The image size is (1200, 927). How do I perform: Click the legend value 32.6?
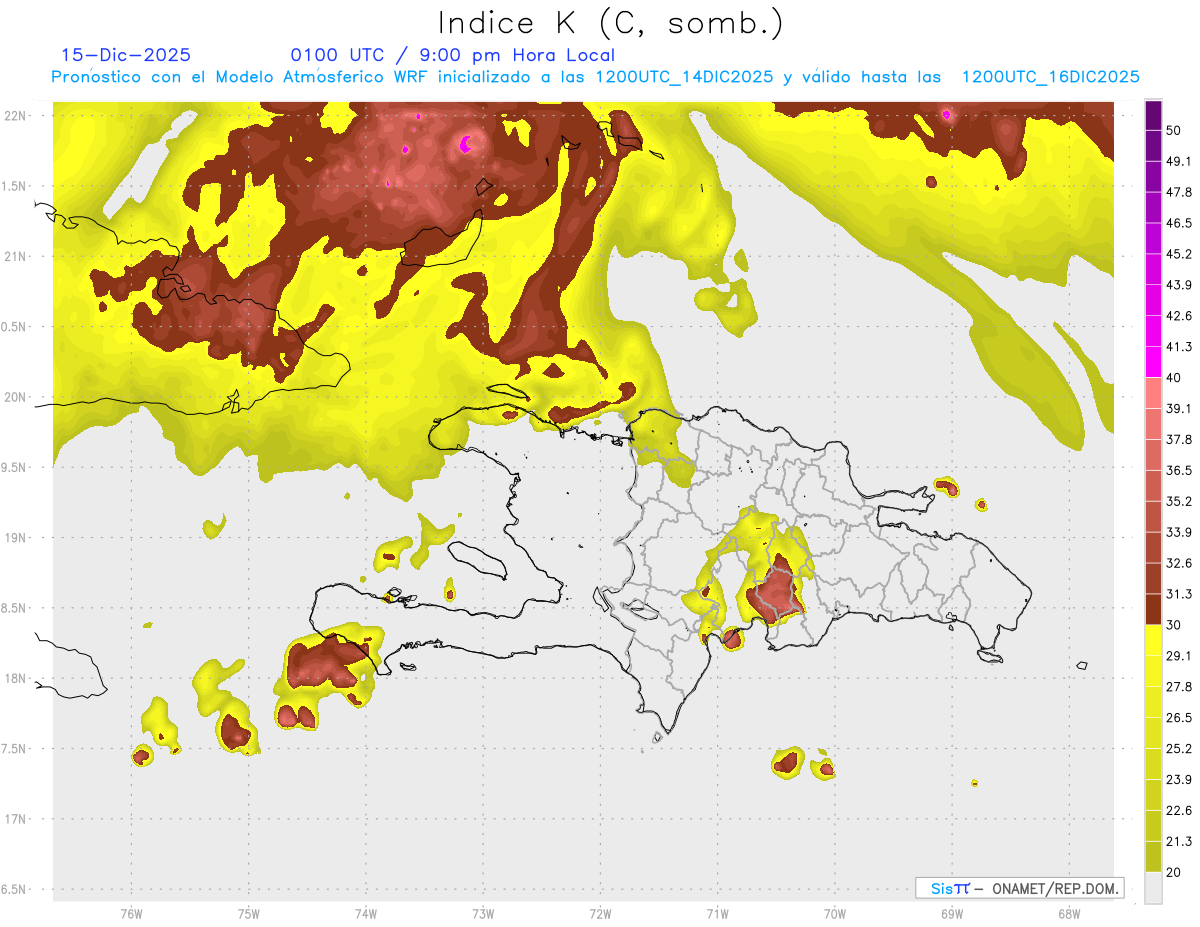pyautogui.click(x=1179, y=563)
